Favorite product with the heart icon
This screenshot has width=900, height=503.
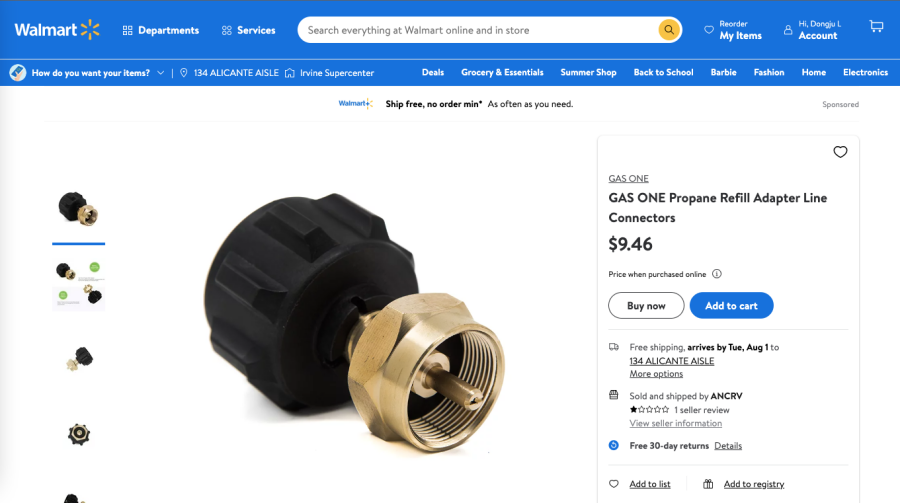tap(840, 152)
